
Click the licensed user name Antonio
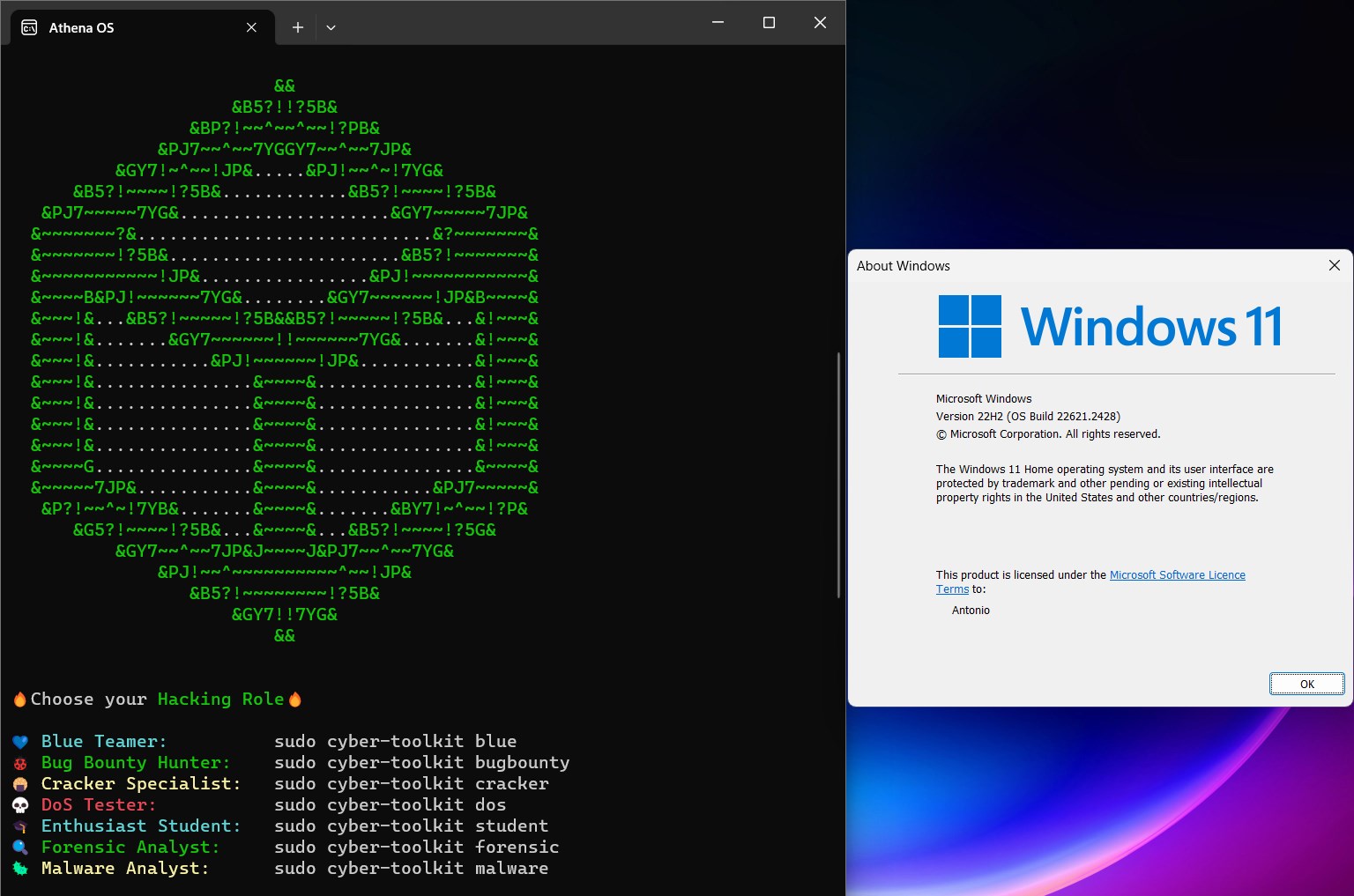(x=970, y=610)
